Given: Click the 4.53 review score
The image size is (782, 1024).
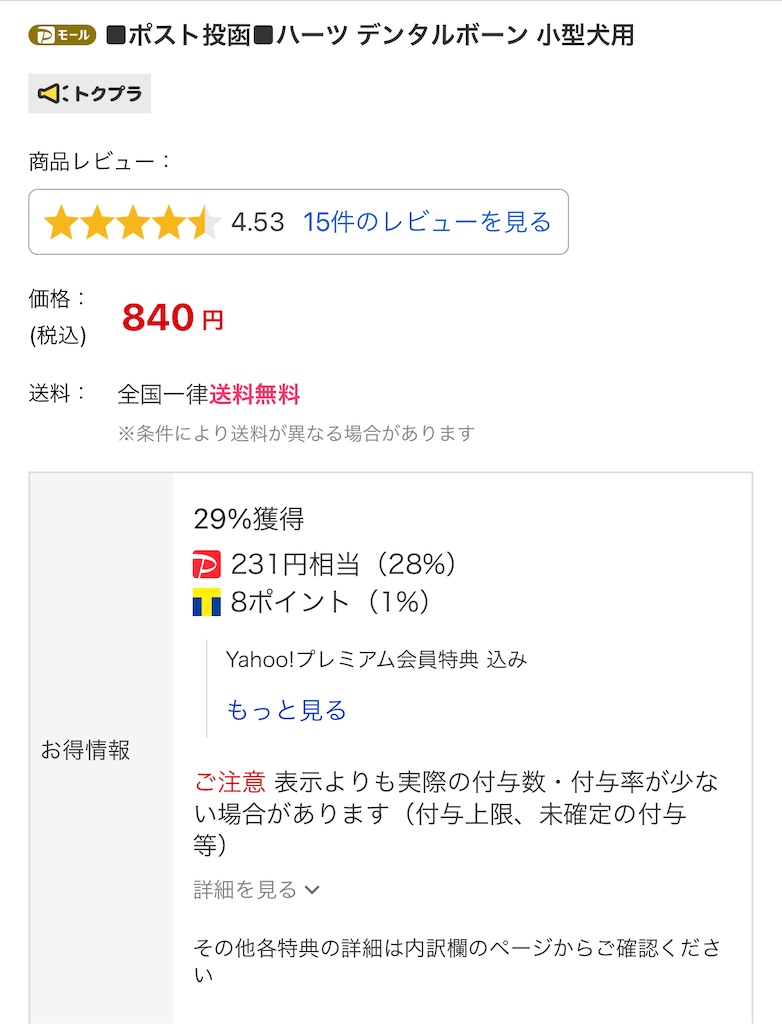Looking at the screenshot, I should click(x=257, y=223).
